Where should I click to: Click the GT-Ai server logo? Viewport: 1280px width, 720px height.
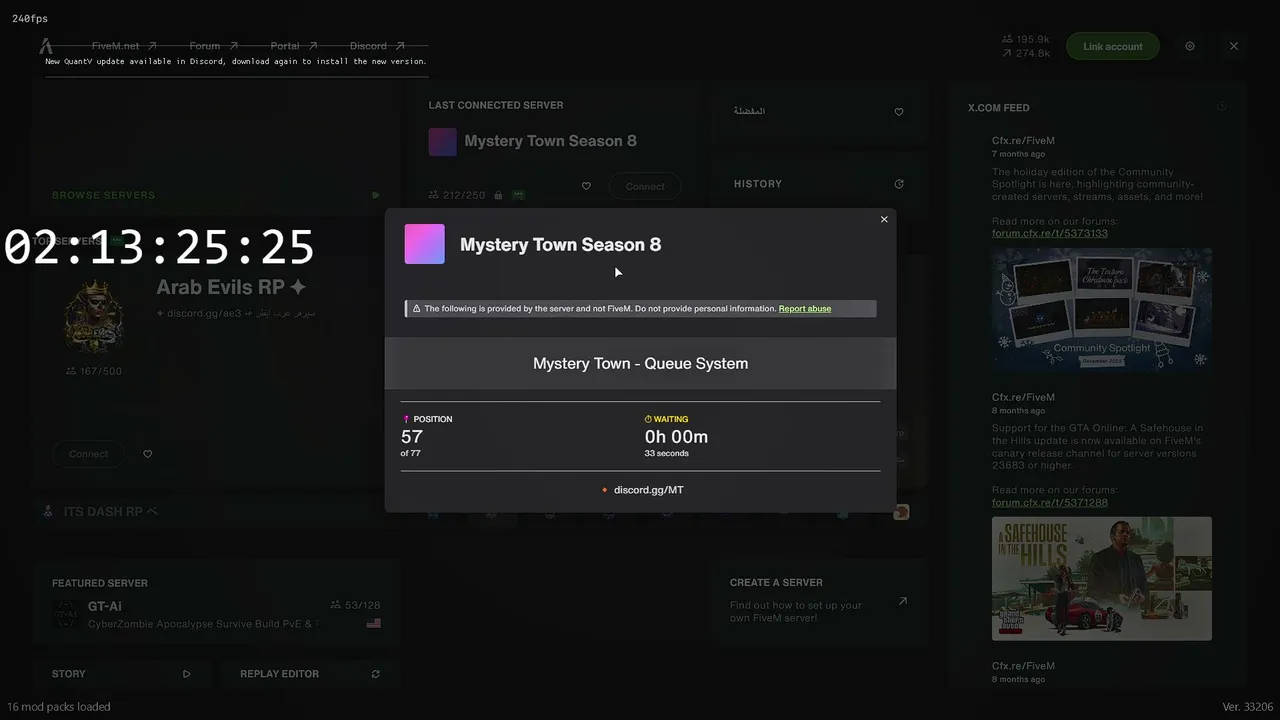point(66,614)
